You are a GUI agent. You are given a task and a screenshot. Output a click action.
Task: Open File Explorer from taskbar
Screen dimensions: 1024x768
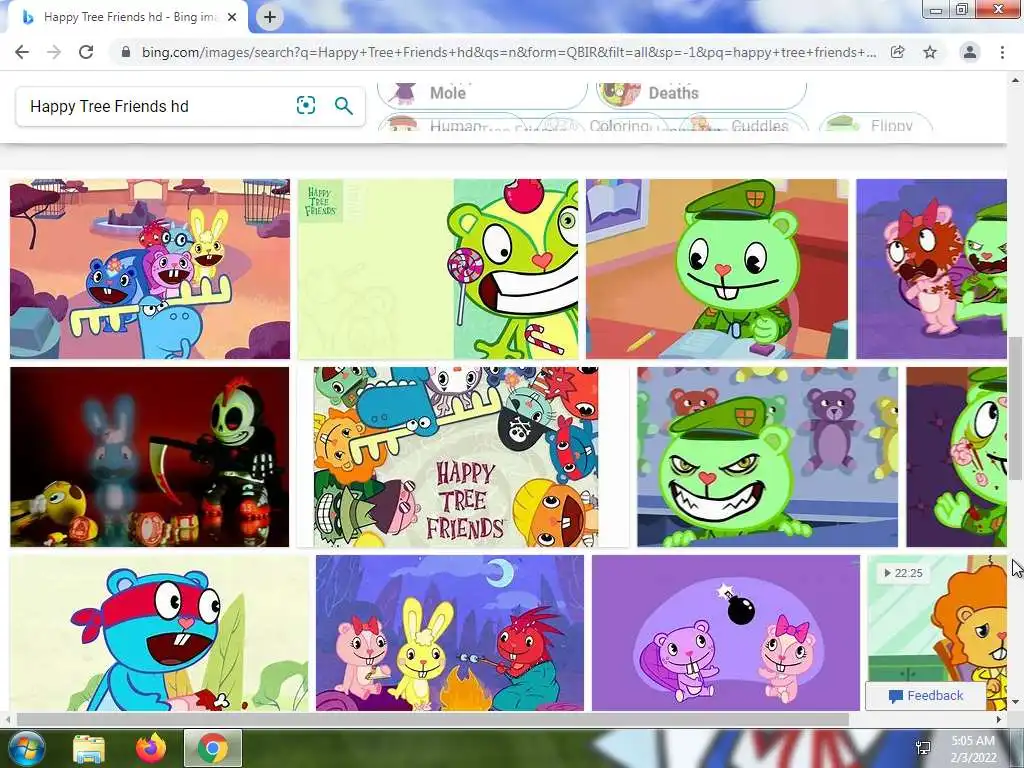(89, 748)
